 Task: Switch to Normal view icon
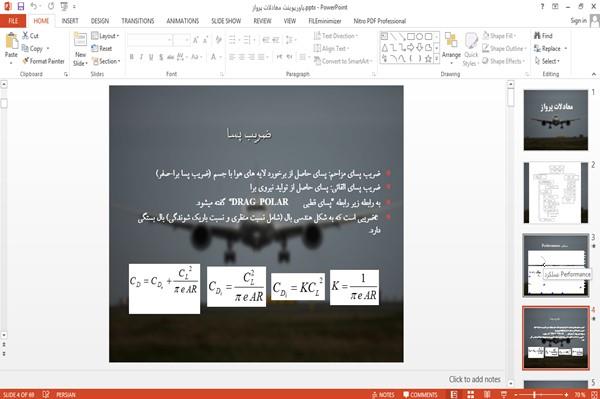[454, 394]
